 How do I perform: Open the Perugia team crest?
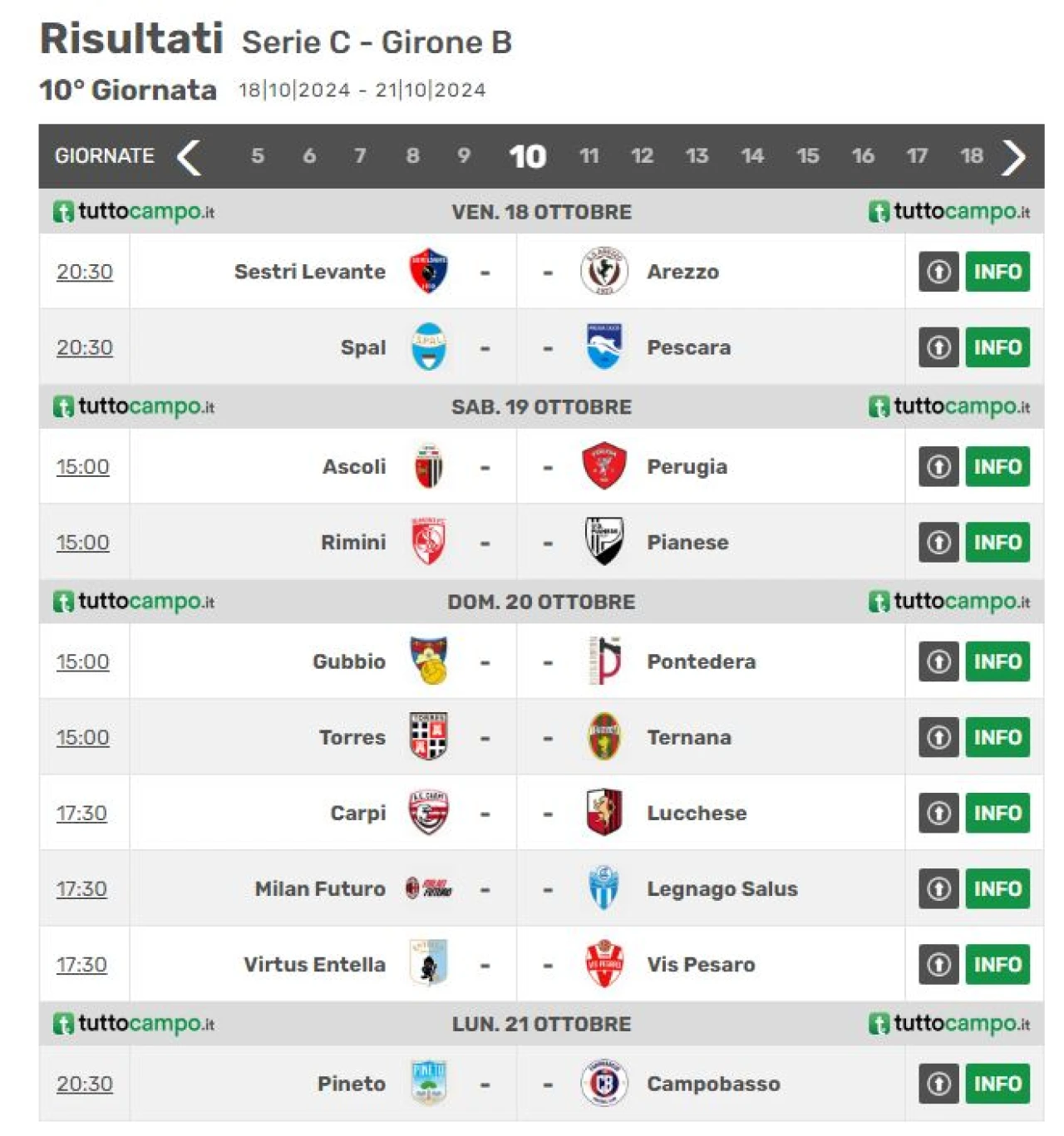[x=604, y=466]
